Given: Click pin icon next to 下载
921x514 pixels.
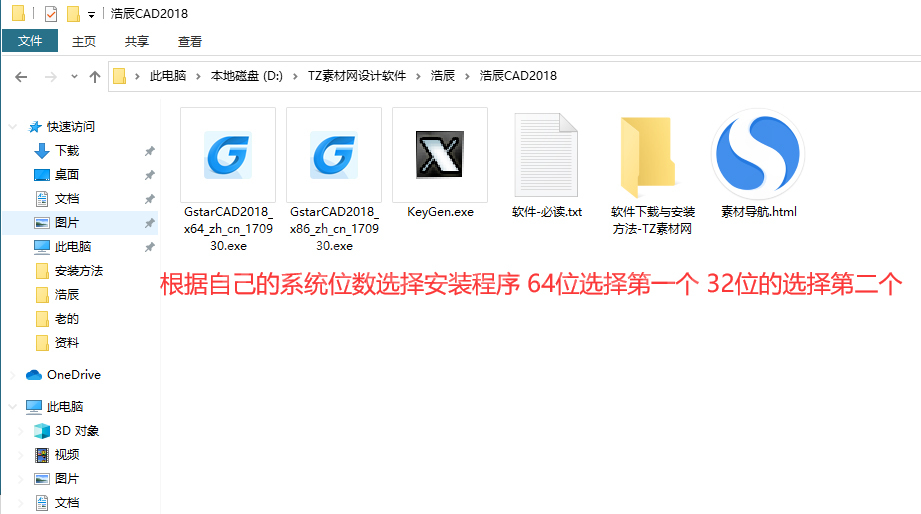Looking at the screenshot, I should pyautogui.click(x=150, y=152).
